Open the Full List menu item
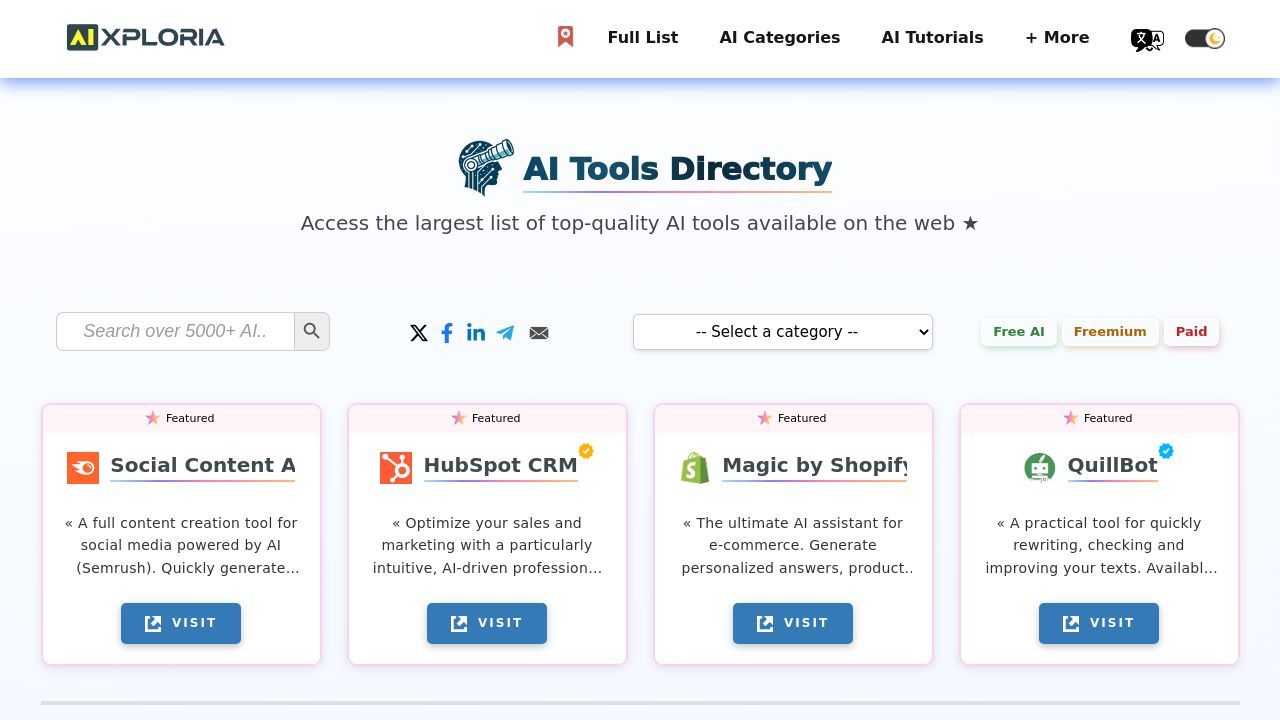The height and width of the screenshot is (720, 1280). 642,38
